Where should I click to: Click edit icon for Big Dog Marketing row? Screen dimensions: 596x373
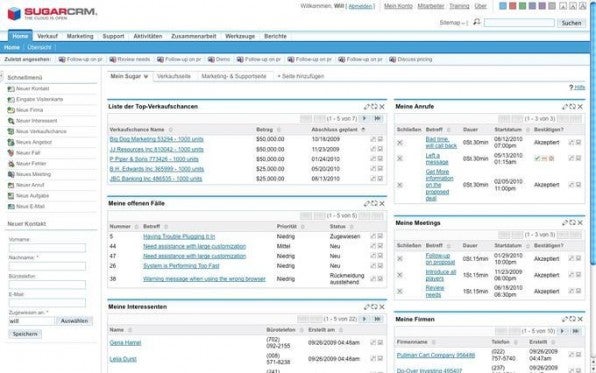[x=373, y=139]
